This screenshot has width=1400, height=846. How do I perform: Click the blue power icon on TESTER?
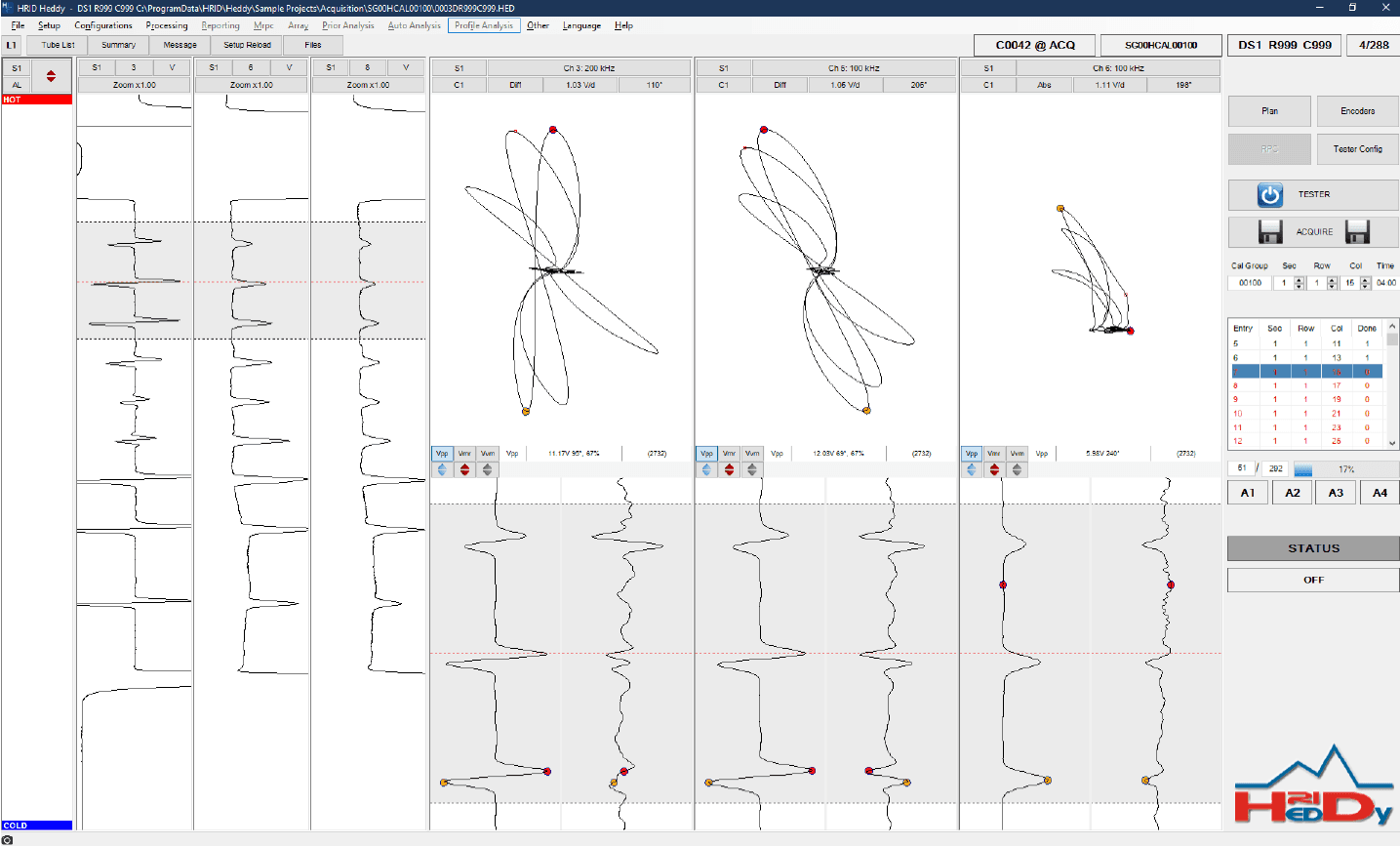tap(1269, 195)
